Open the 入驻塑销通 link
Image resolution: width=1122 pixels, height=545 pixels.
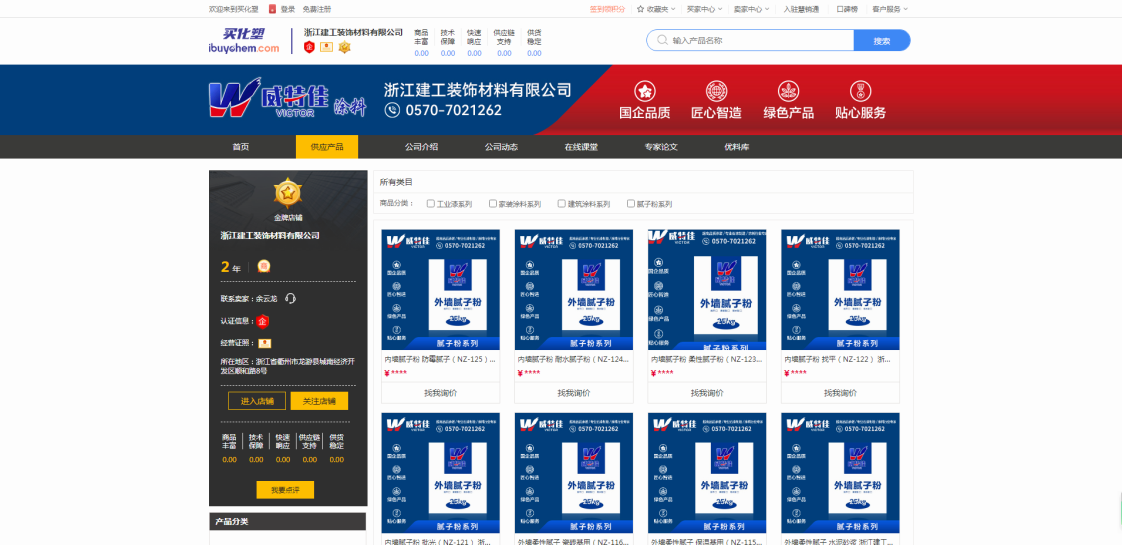click(799, 9)
